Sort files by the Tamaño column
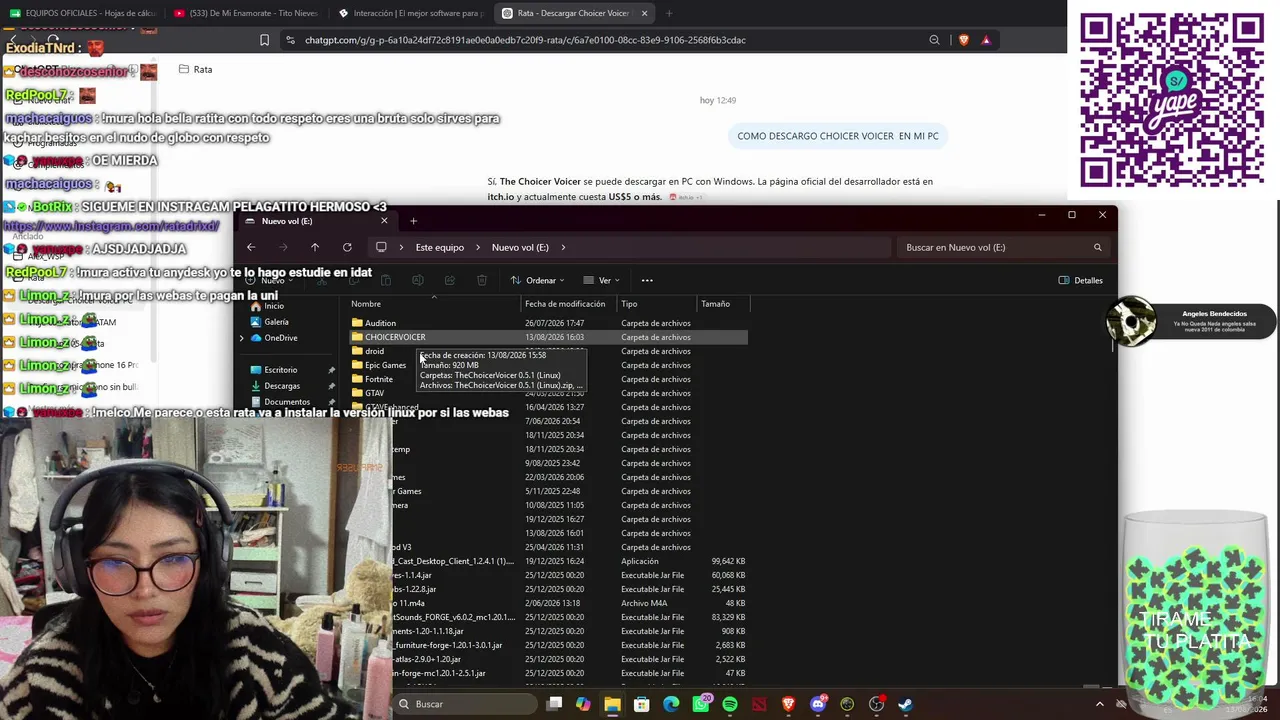Image resolution: width=1280 pixels, height=720 pixels. (715, 304)
